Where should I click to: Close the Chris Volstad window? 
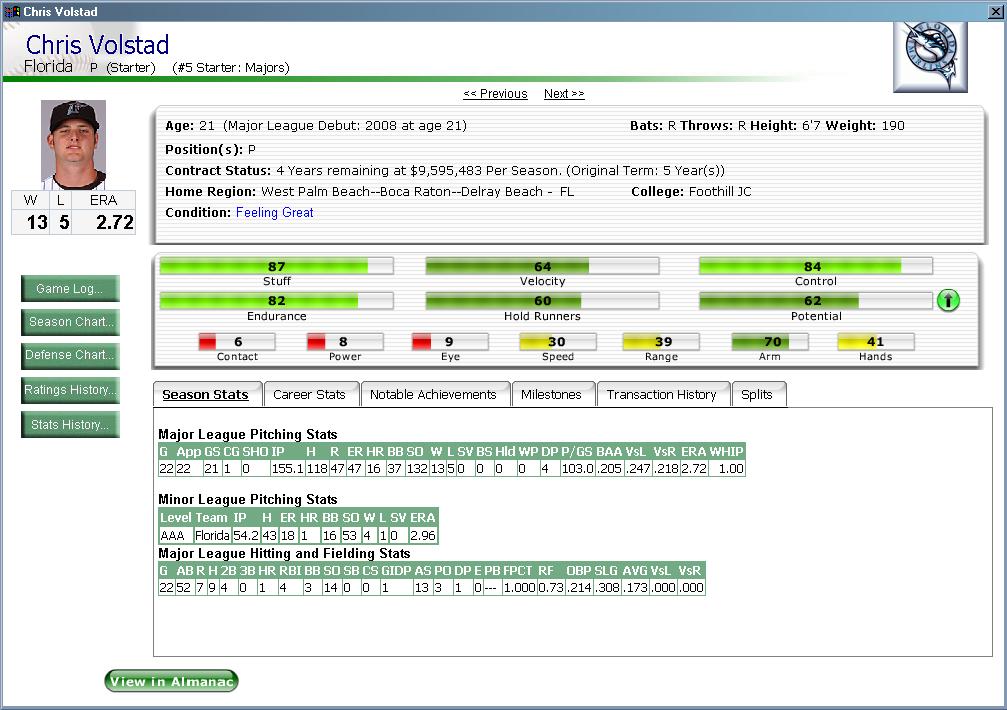[x=995, y=11]
